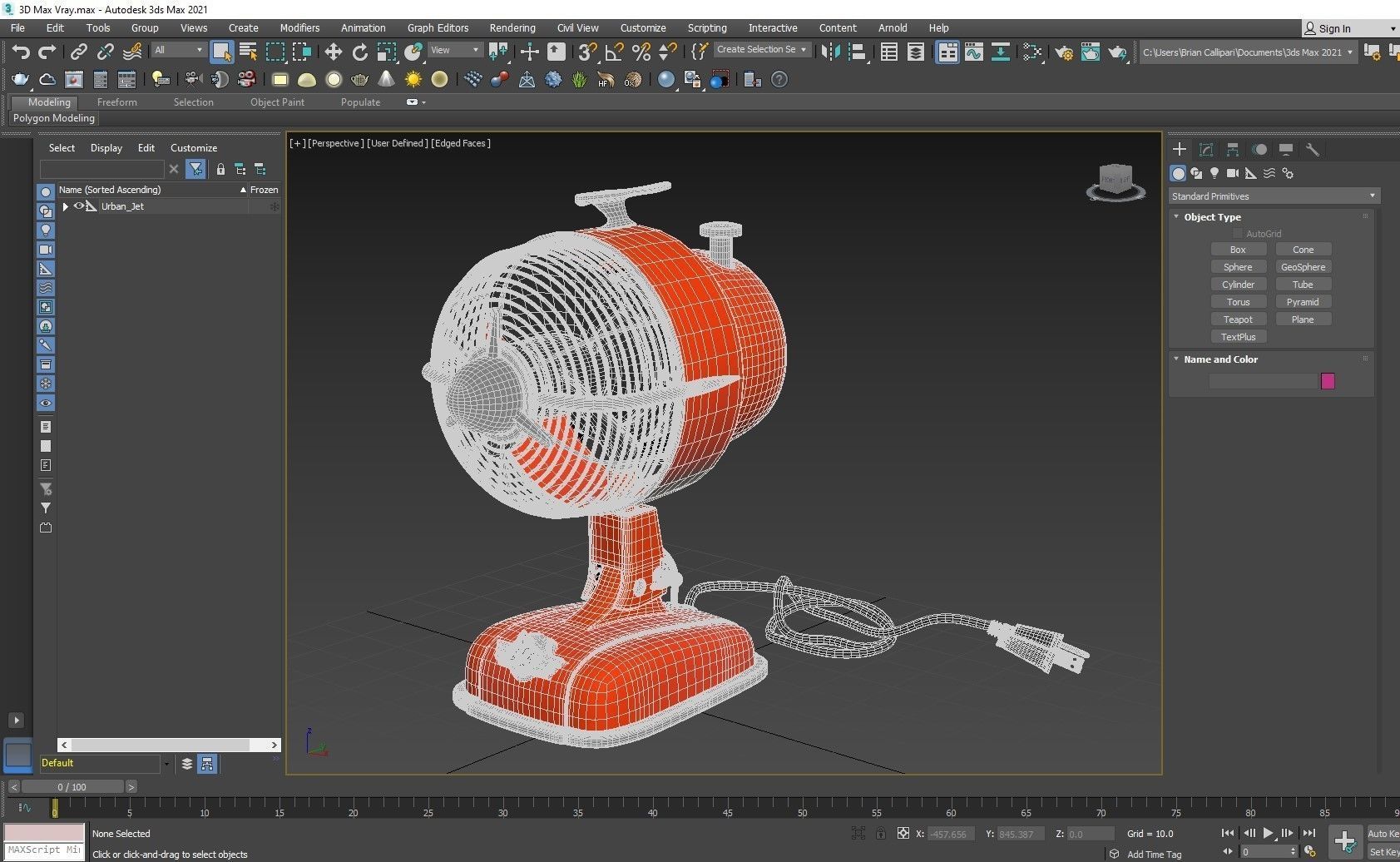Open the project path dropdown
The width and height of the screenshot is (1400, 862).
click(x=1248, y=52)
